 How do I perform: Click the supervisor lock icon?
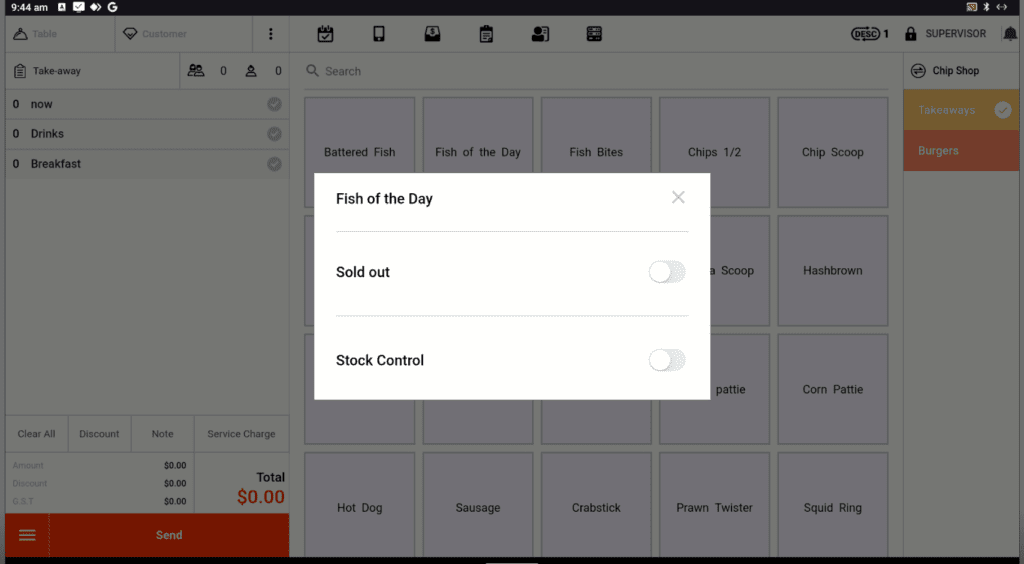[x=910, y=34]
